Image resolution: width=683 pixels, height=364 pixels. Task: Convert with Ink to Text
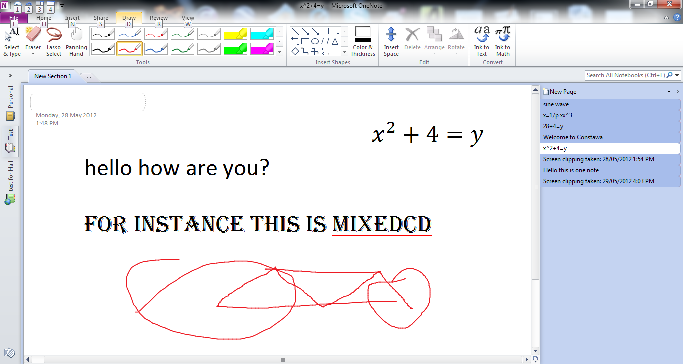[481, 42]
